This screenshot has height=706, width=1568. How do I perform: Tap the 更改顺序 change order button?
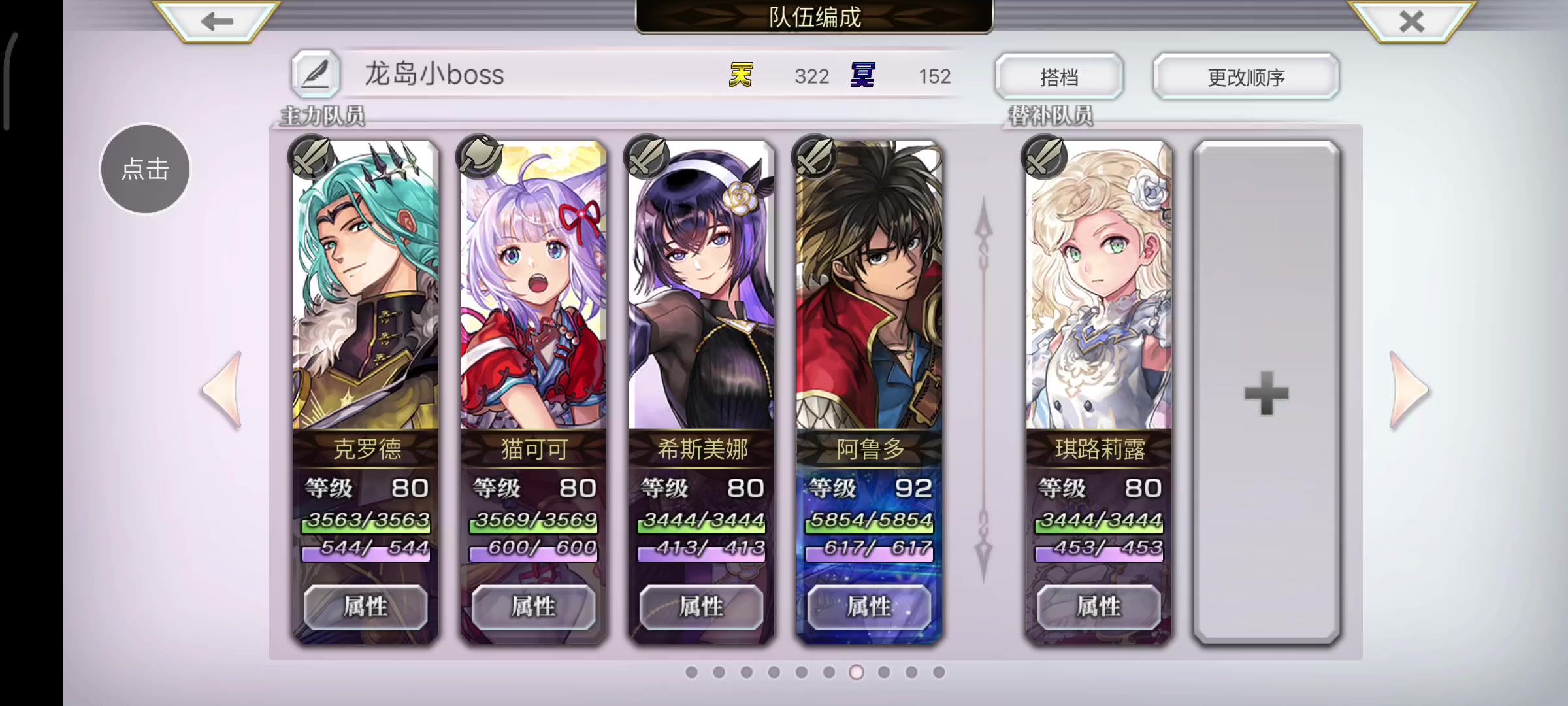point(1246,77)
